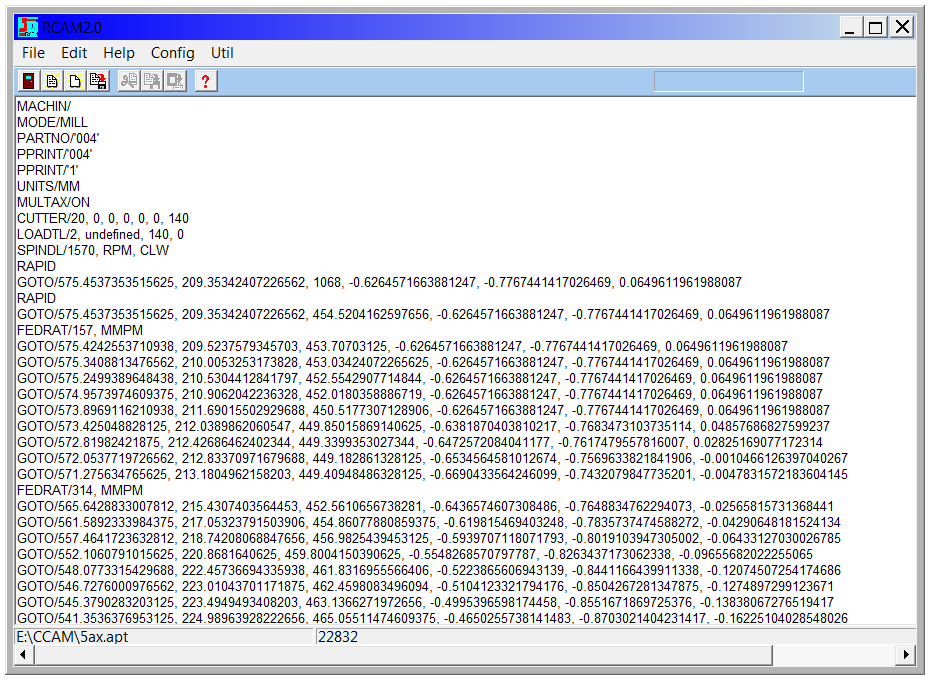Screen dimensions: 932x680
Task: Open the Edit menu
Action: [x=74, y=53]
